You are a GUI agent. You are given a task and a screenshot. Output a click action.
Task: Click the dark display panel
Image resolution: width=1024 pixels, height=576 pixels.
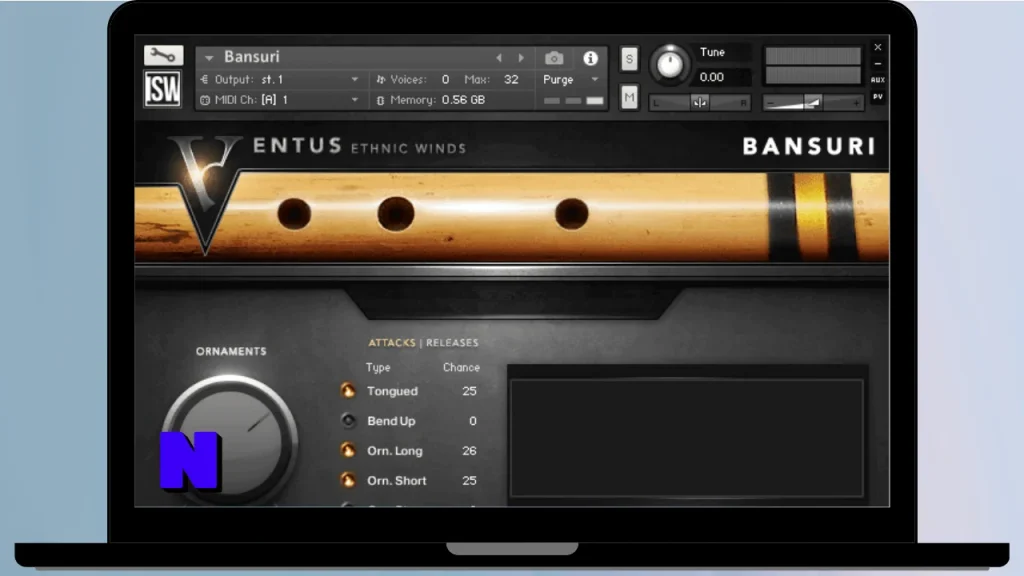coord(686,438)
